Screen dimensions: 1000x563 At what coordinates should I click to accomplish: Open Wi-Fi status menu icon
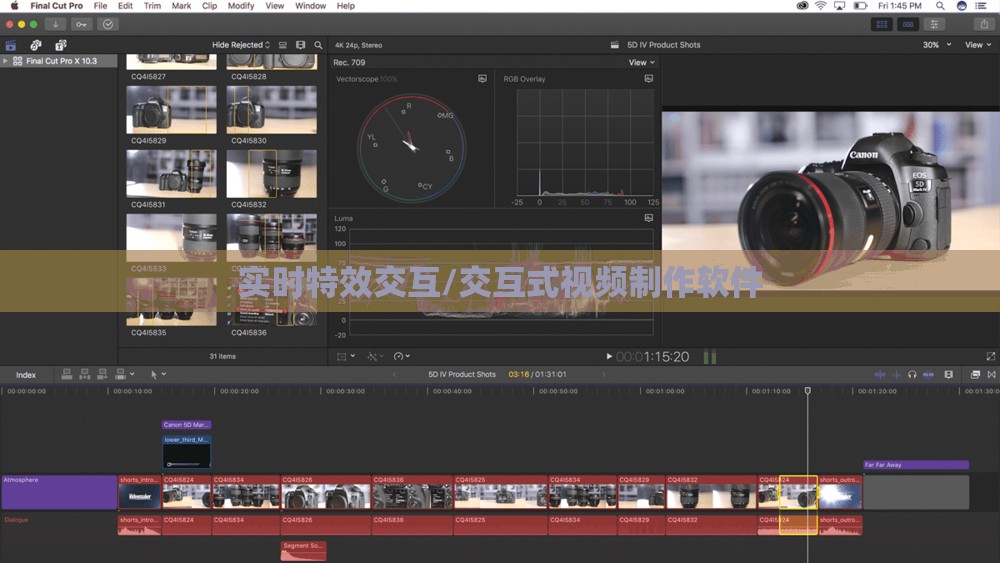point(821,6)
